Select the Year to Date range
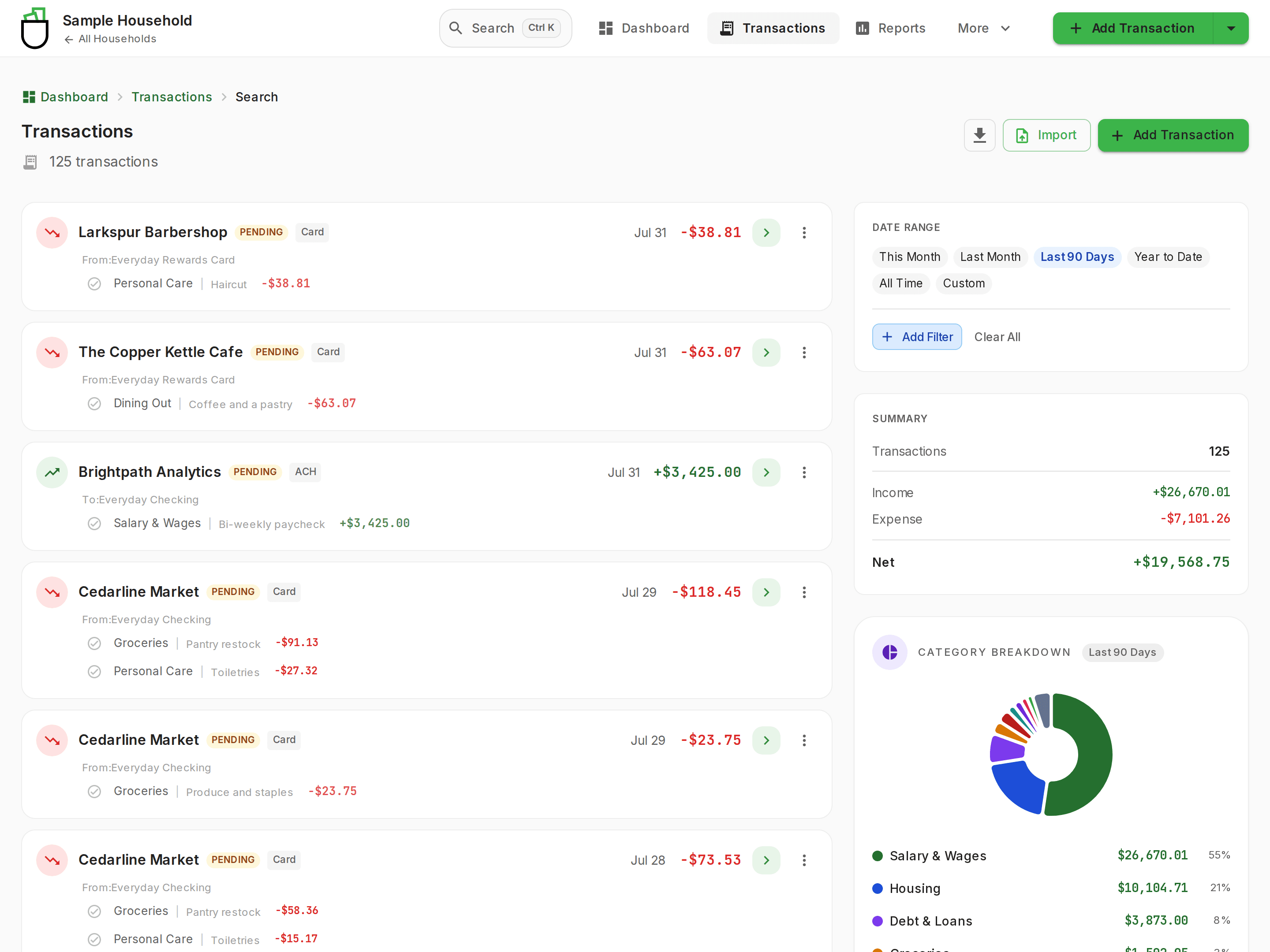The height and width of the screenshot is (952, 1270). 1168,257
